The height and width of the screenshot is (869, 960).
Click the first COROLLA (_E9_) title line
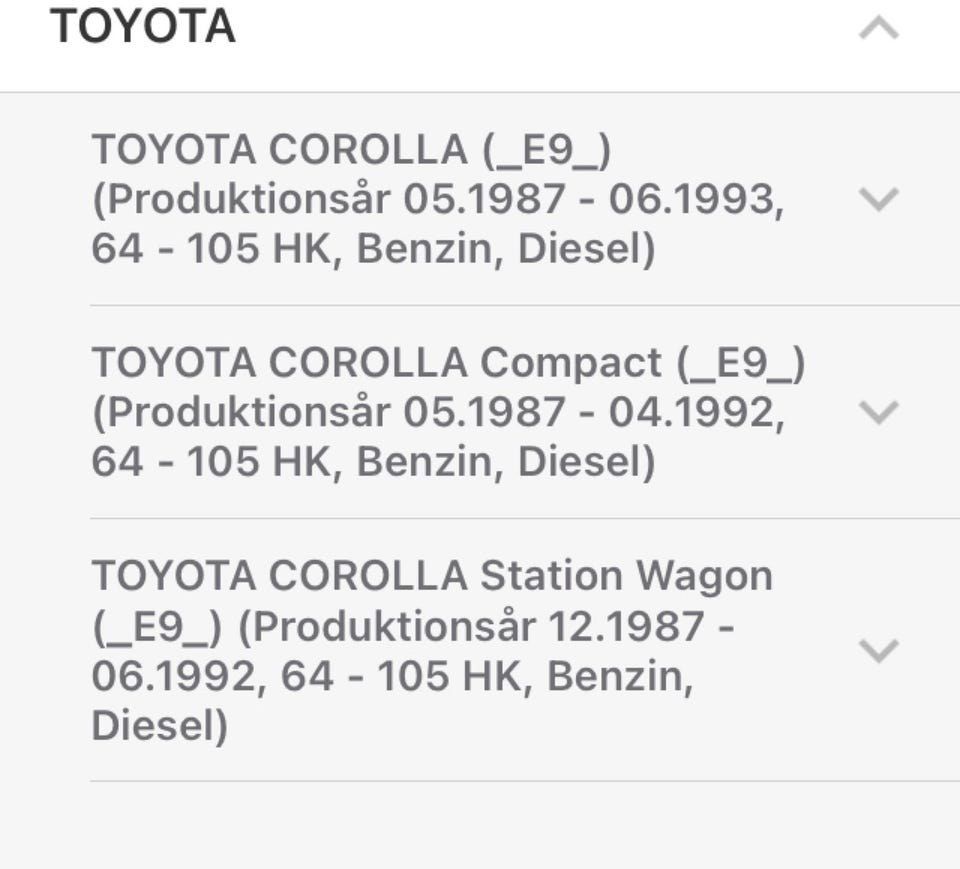[351, 150]
